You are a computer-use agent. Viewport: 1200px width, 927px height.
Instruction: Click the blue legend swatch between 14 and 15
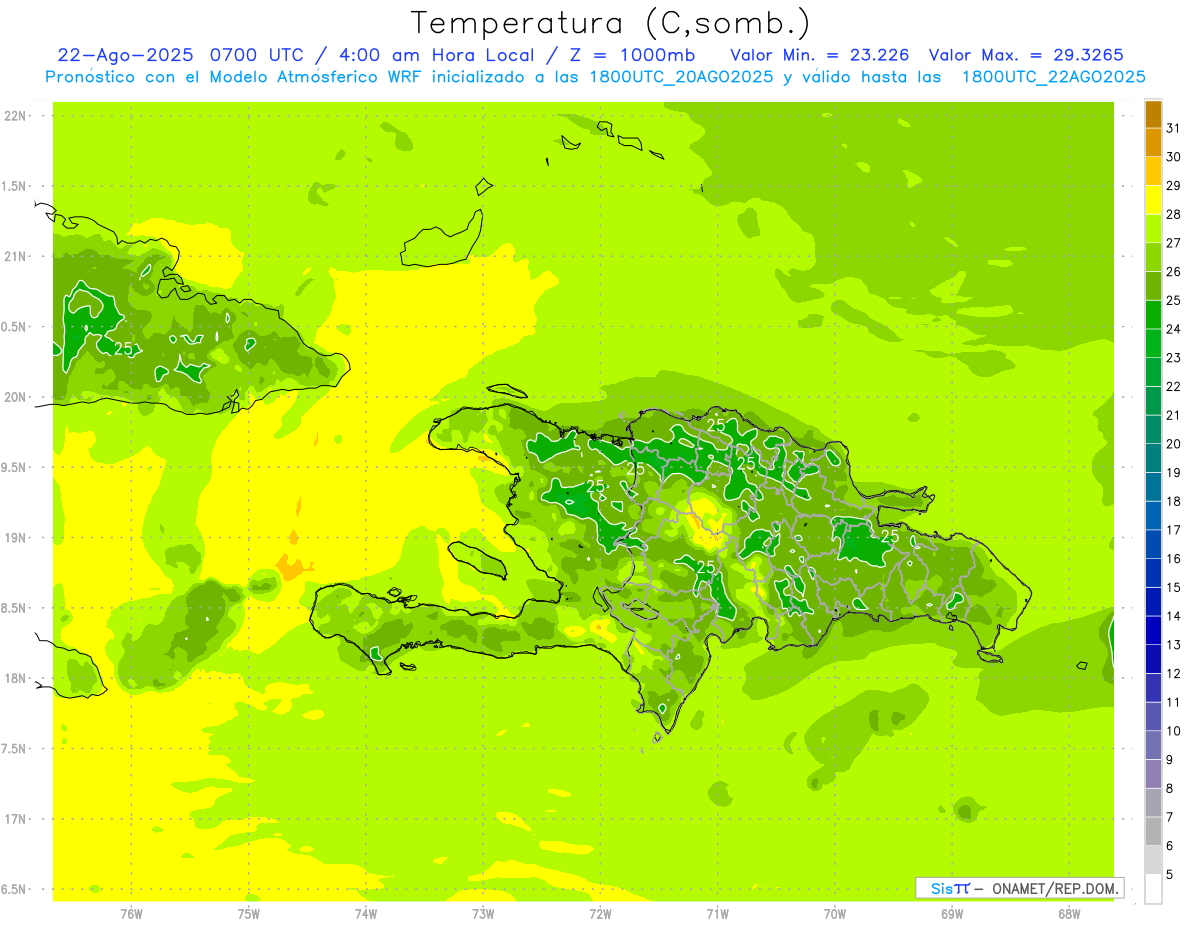click(x=1153, y=602)
